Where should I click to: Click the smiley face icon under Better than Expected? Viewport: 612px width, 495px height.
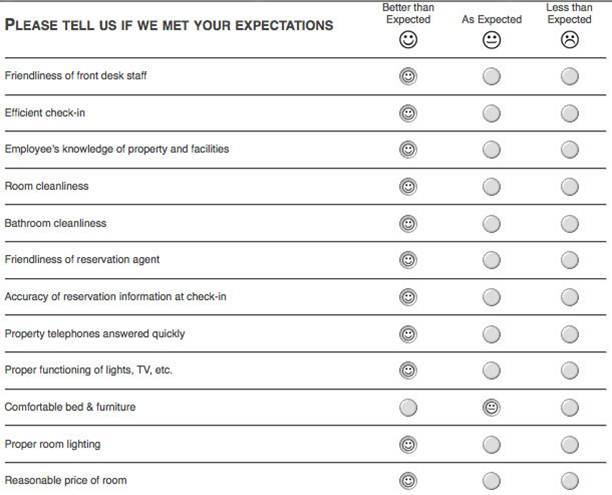[408, 39]
